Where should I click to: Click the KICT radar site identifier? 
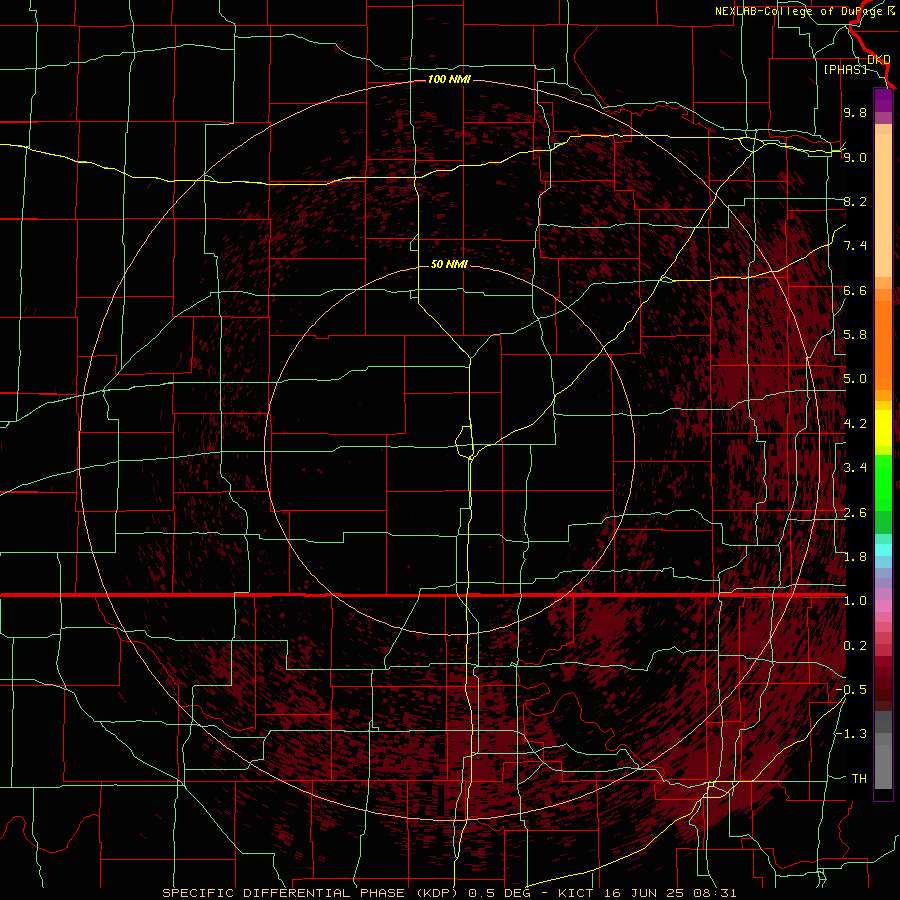tap(578, 893)
